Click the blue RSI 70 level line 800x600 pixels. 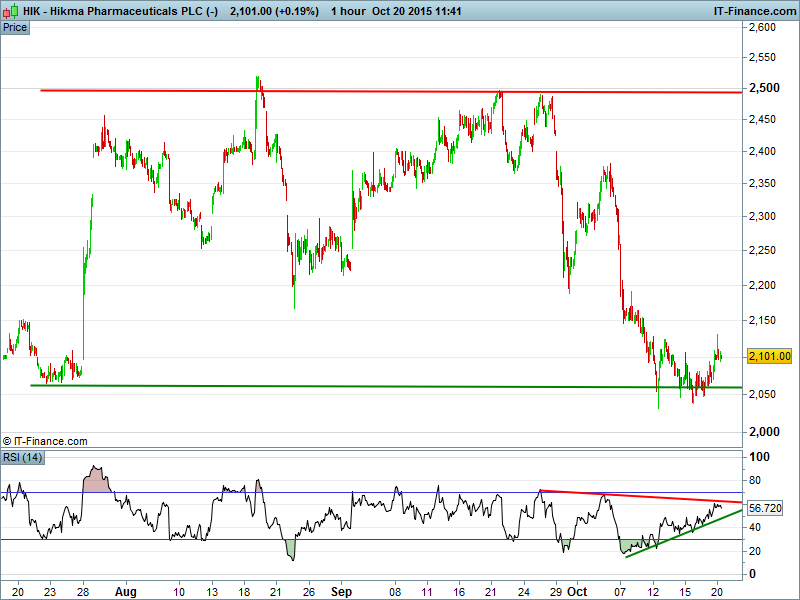(x=400, y=492)
